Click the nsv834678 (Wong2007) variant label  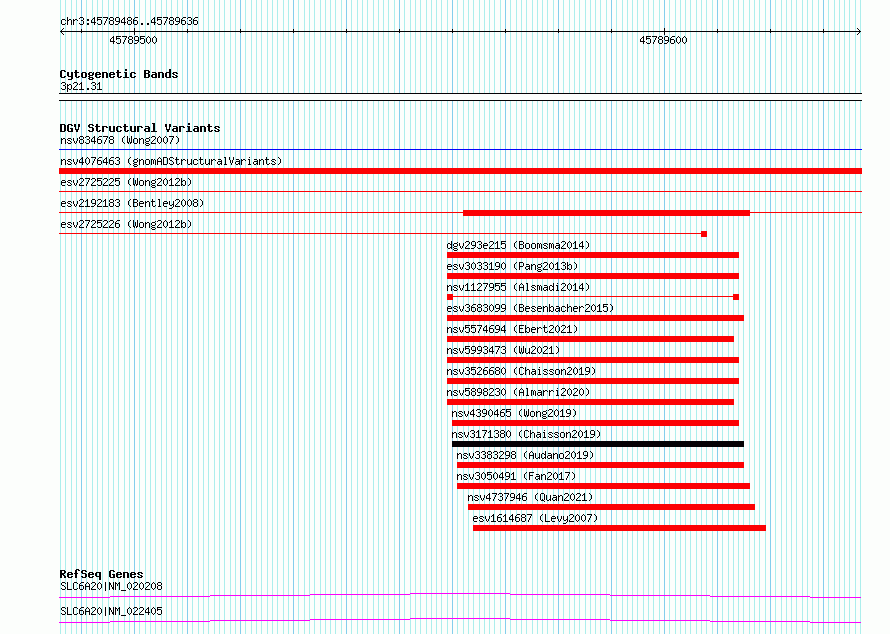pos(120,140)
